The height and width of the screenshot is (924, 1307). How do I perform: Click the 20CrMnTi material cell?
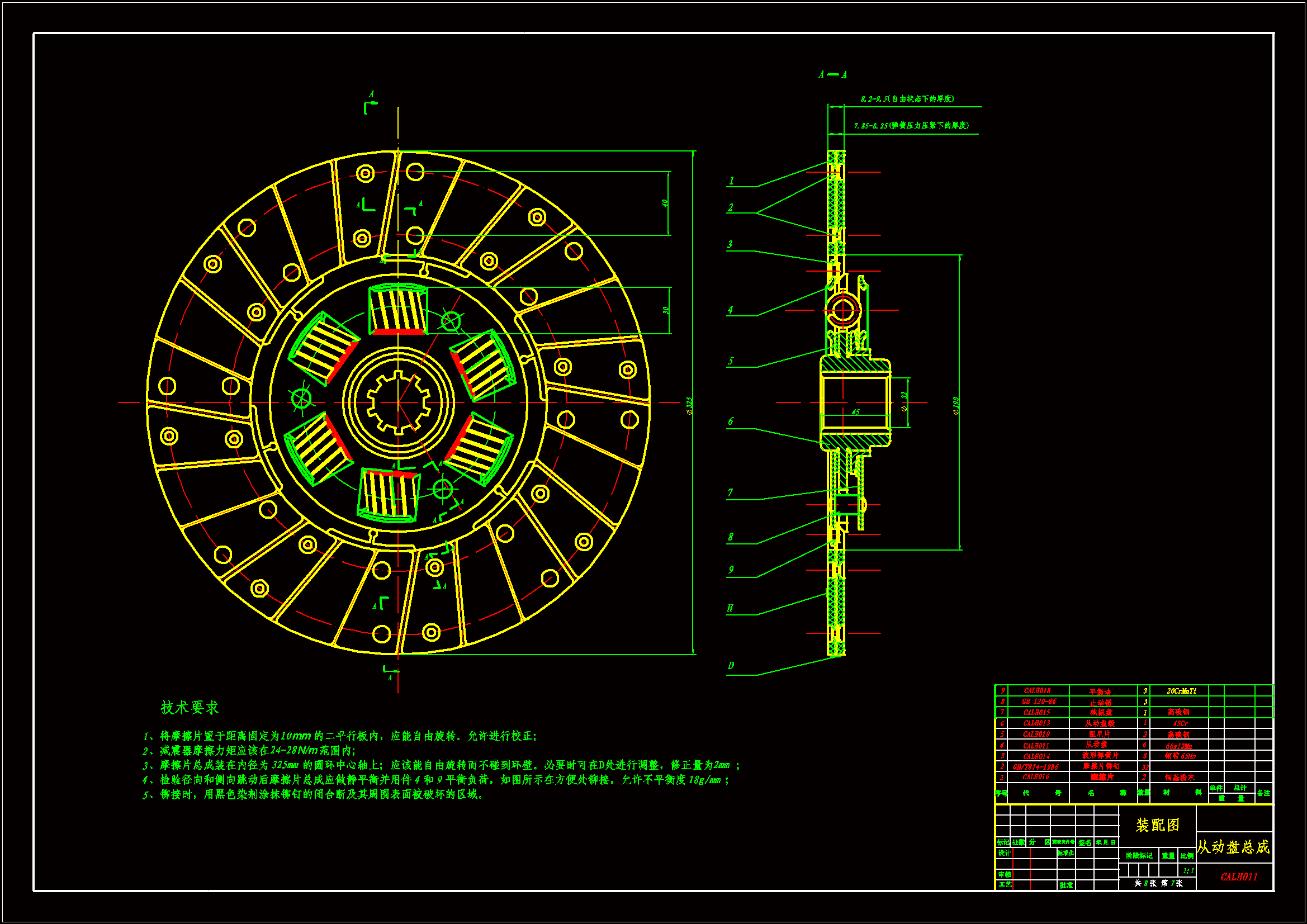(x=1181, y=690)
